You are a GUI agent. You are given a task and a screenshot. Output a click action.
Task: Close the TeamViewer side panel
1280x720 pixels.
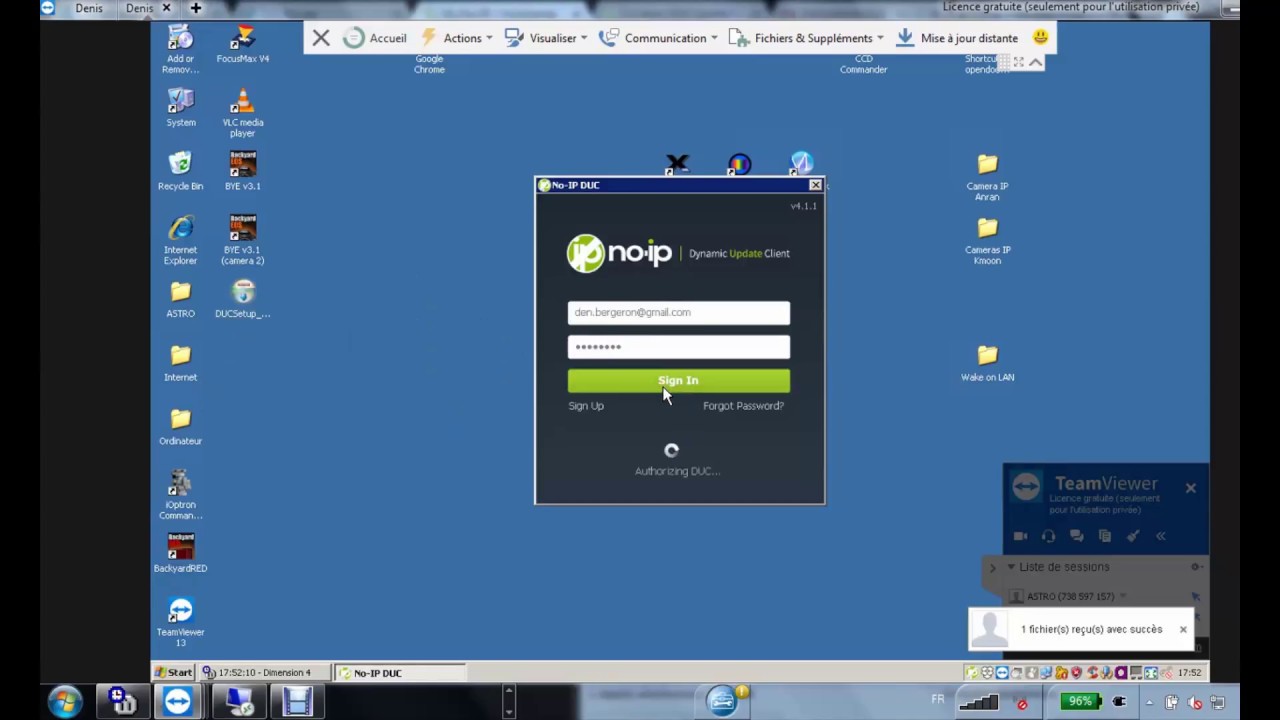point(1190,488)
